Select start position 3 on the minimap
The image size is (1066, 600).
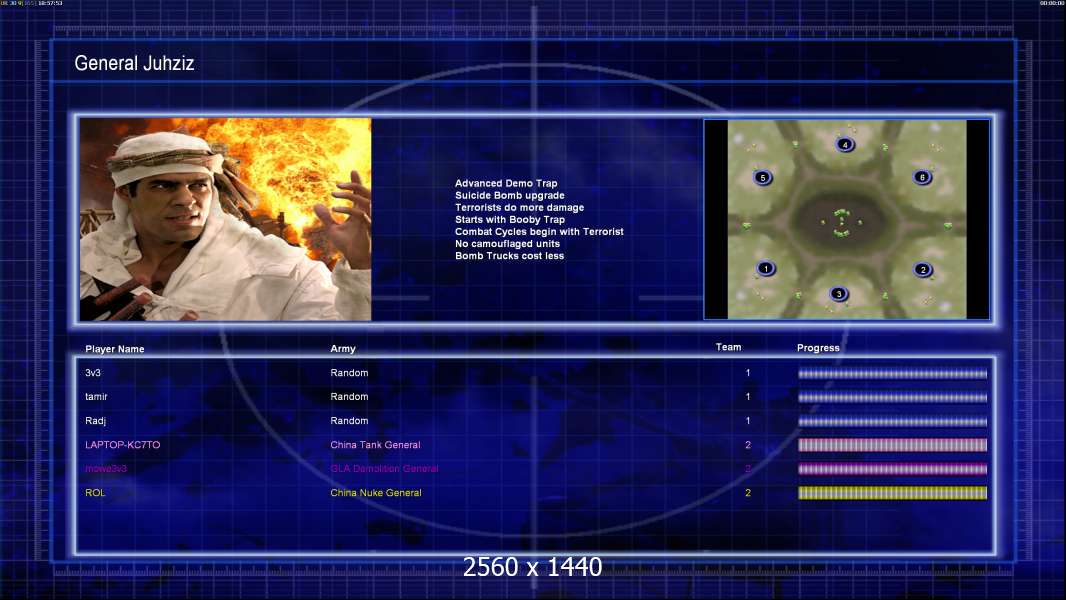coord(839,294)
